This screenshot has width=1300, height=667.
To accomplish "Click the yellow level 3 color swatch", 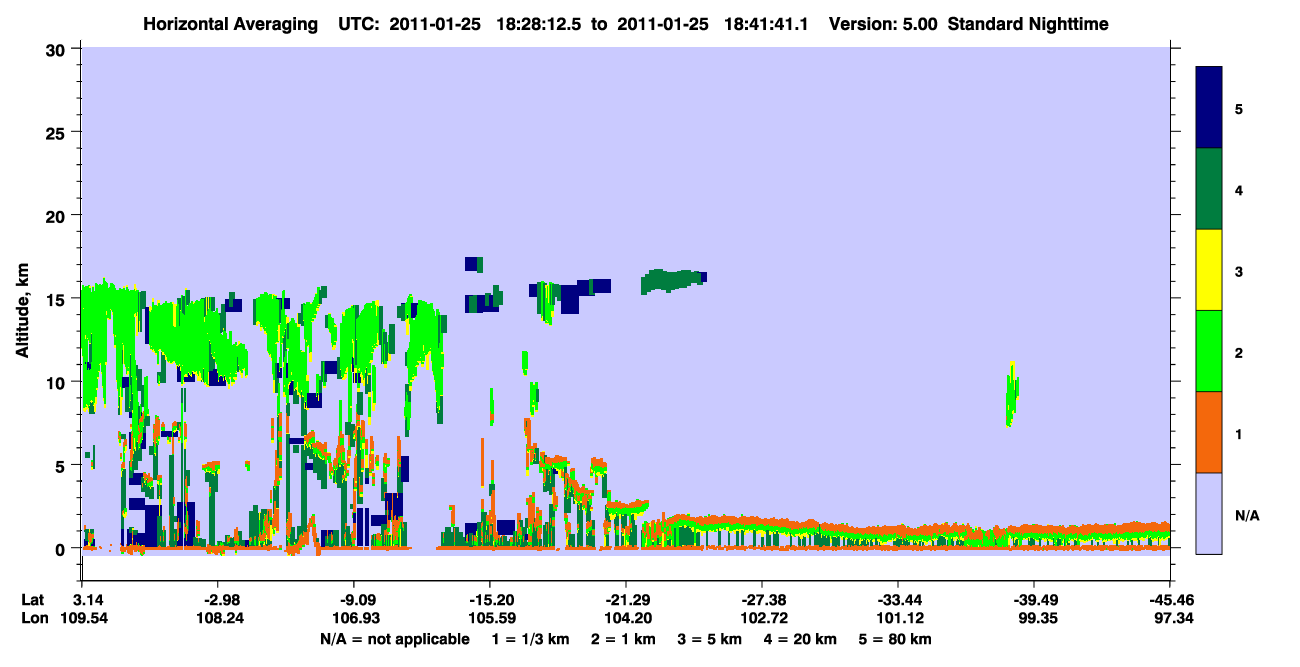I will (x=1209, y=270).
